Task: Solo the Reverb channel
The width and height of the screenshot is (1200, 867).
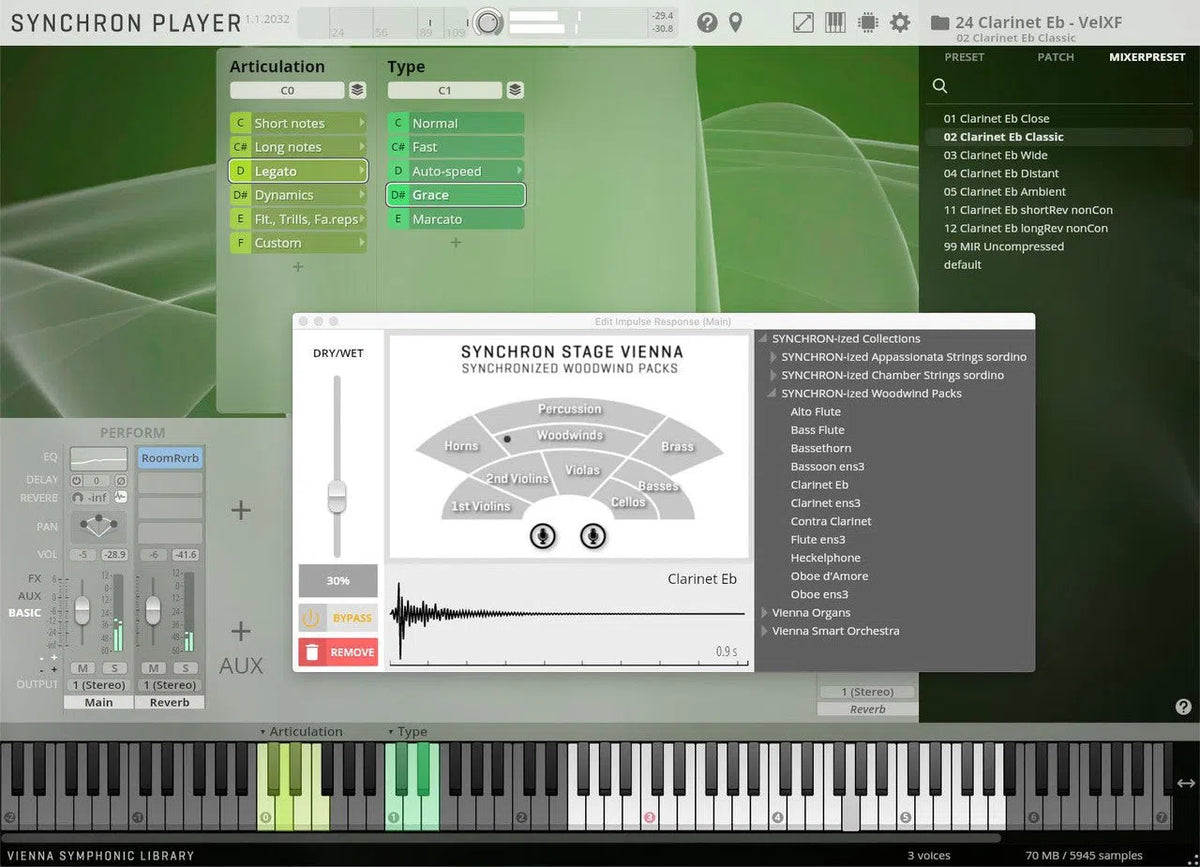Action: 184,668
